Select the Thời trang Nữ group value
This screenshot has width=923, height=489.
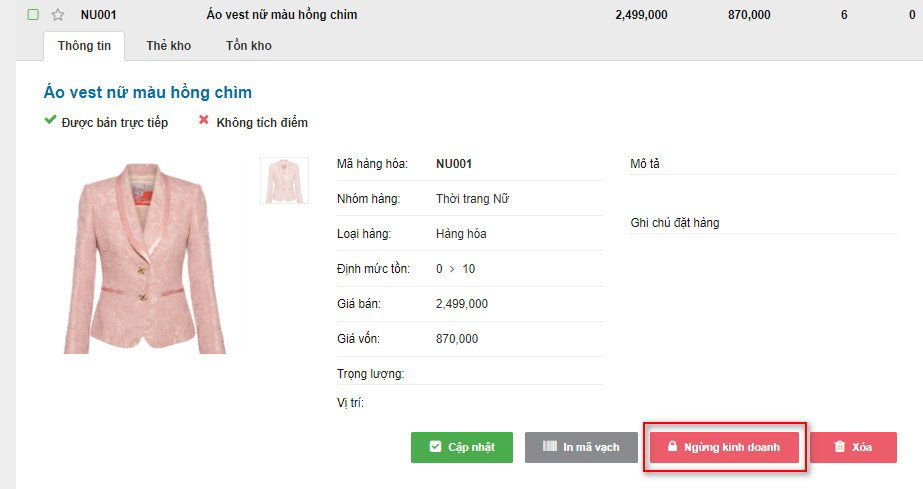click(x=473, y=199)
